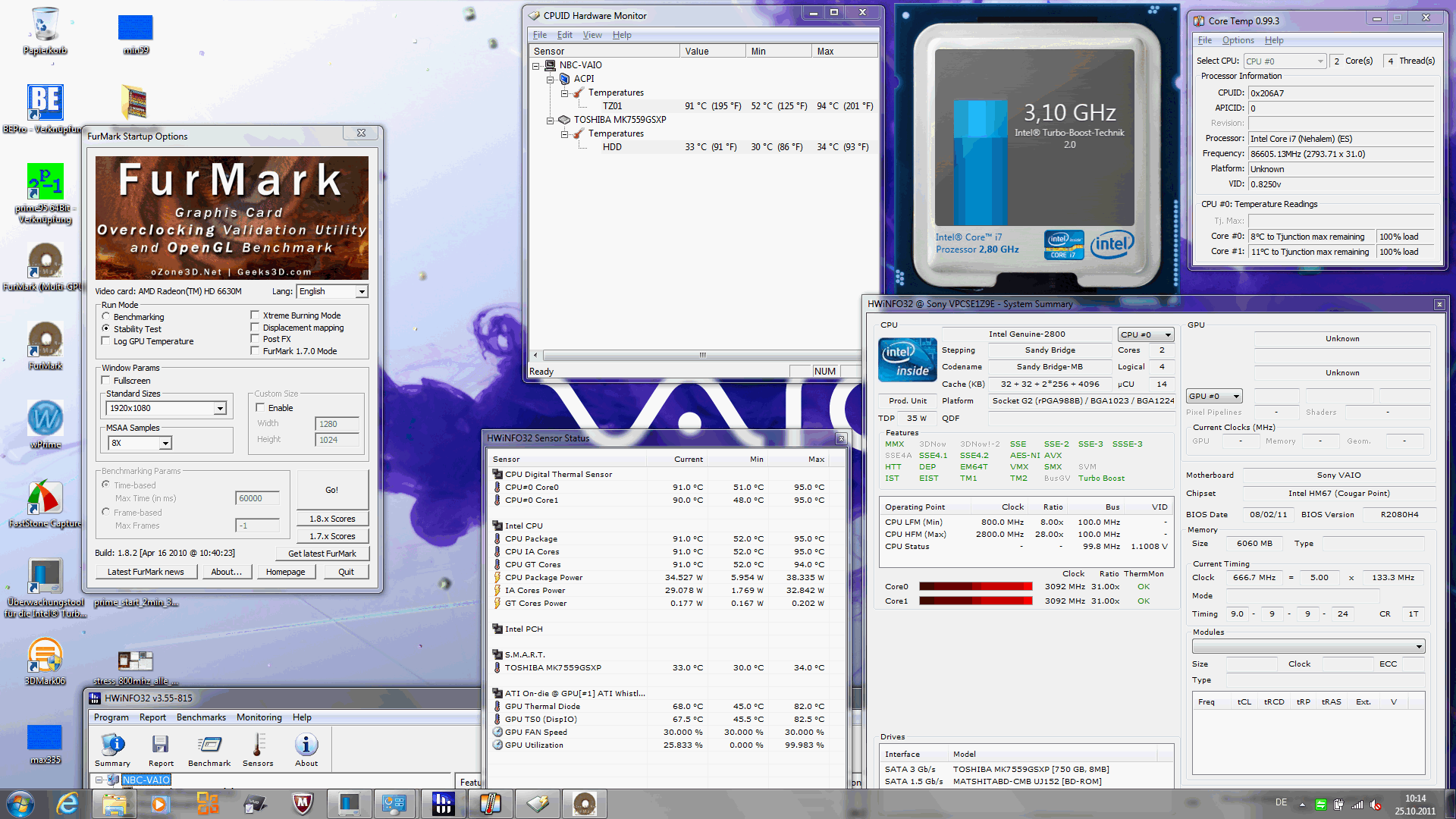Screen dimensions: 1456x819
Task: Select the Benchmarking run mode radio button
Action: 106,317
